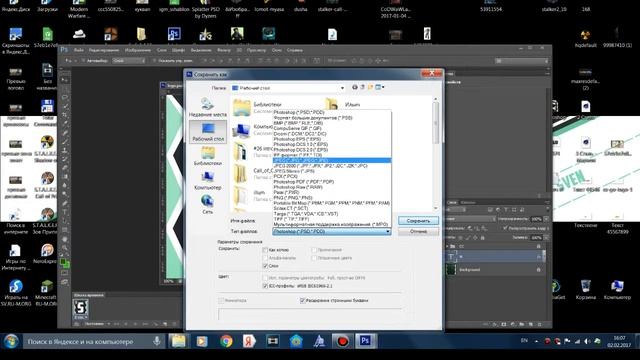Open the Слой auto-select dropdown in options bar

point(129,60)
